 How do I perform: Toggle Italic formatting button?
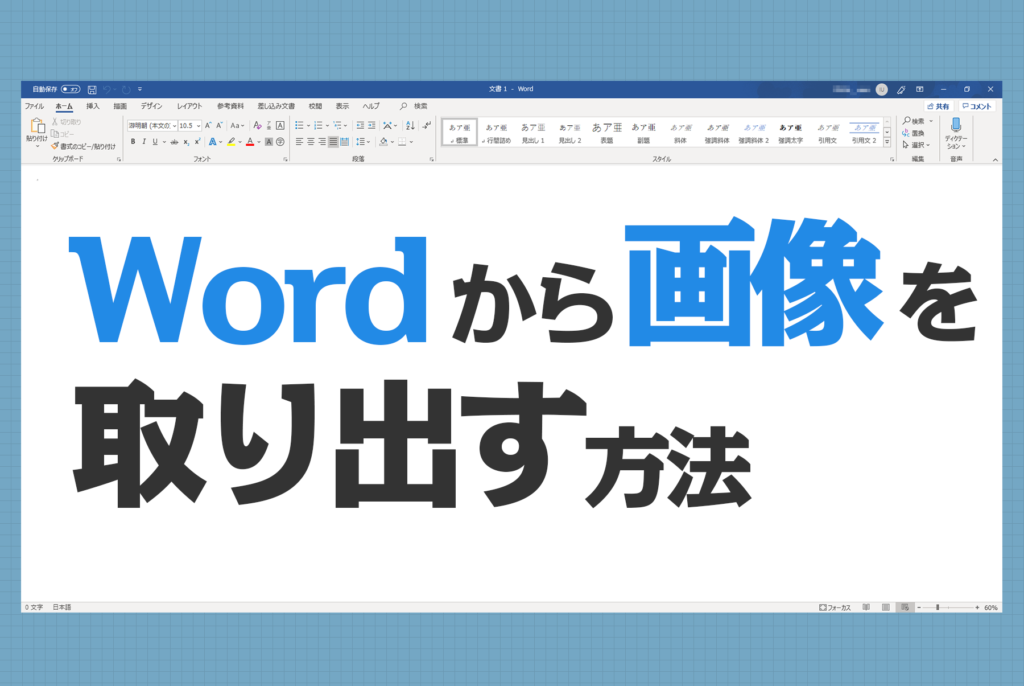144,142
